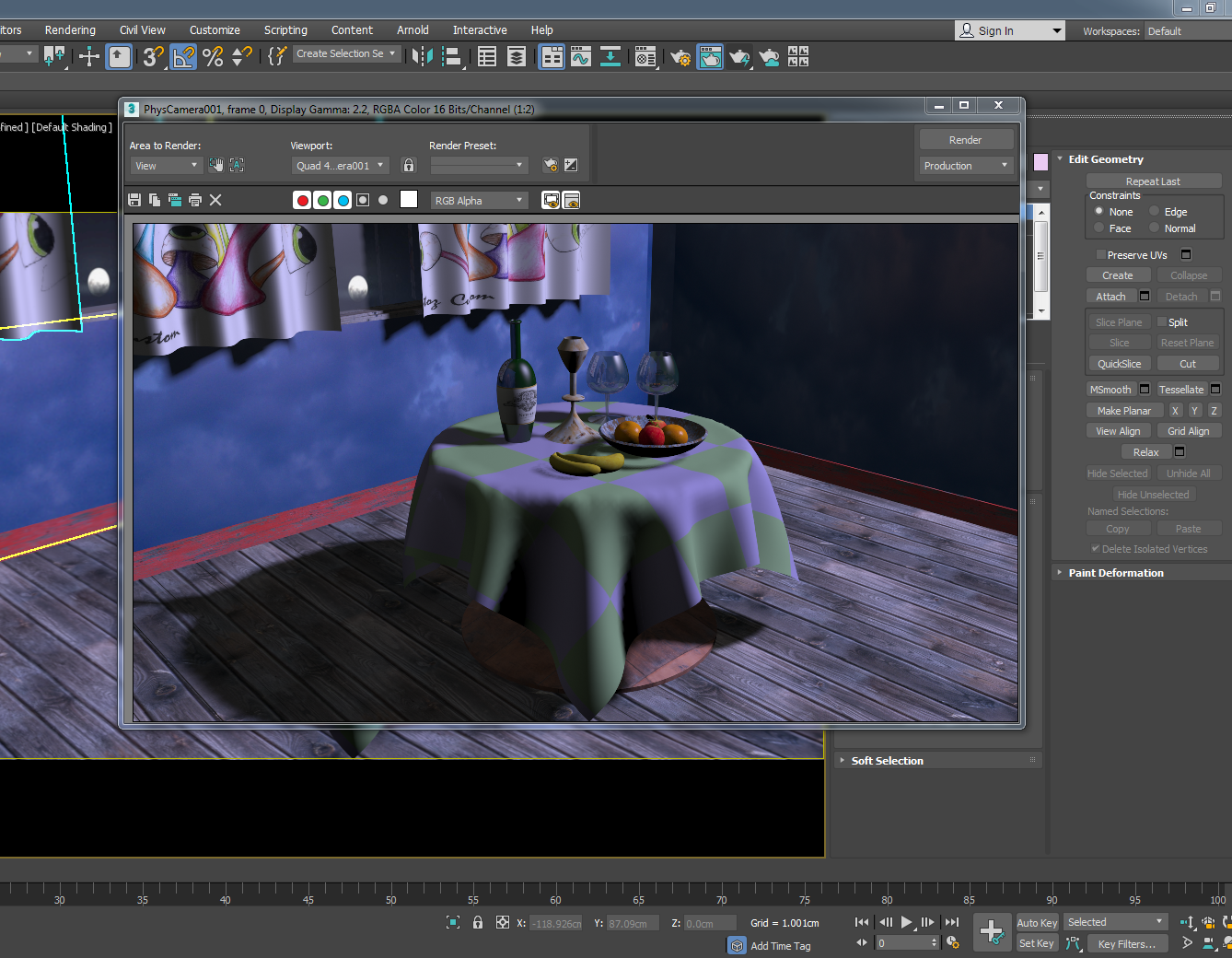This screenshot has width=1232, height=958.
Task: Open the Area to Render dropdown
Action: tap(166, 165)
